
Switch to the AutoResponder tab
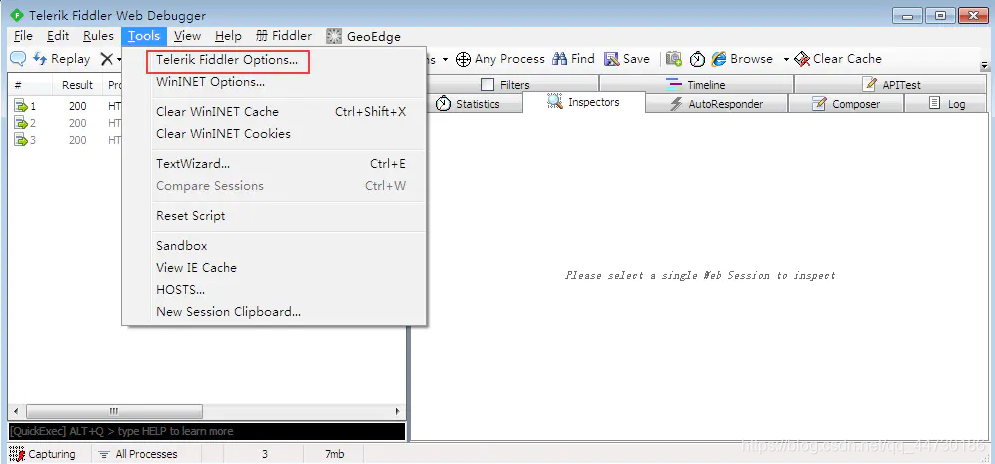click(x=717, y=104)
